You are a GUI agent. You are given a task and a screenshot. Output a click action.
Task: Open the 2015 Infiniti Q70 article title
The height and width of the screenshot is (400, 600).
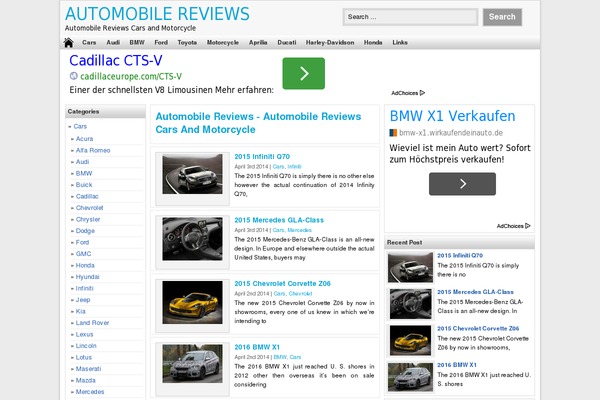click(262, 156)
